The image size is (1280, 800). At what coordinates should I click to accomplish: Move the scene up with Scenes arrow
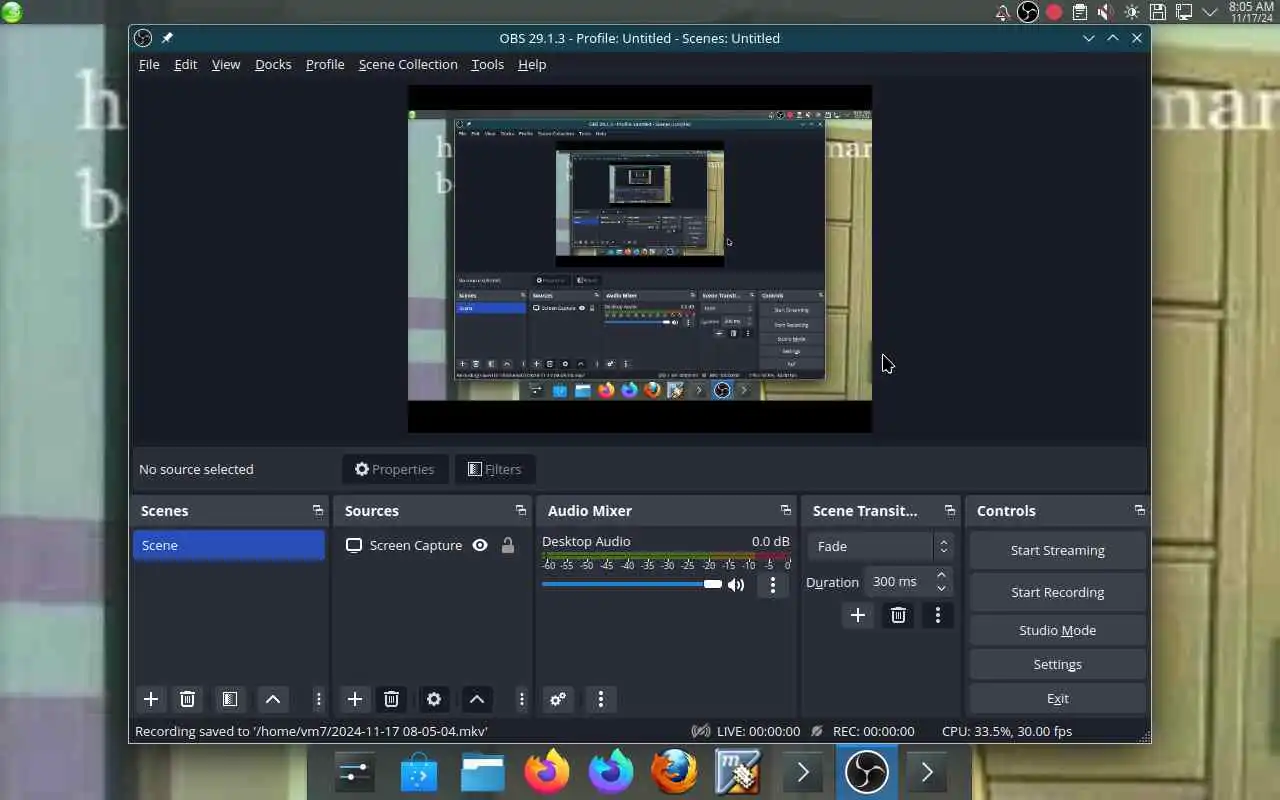click(272, 699)
